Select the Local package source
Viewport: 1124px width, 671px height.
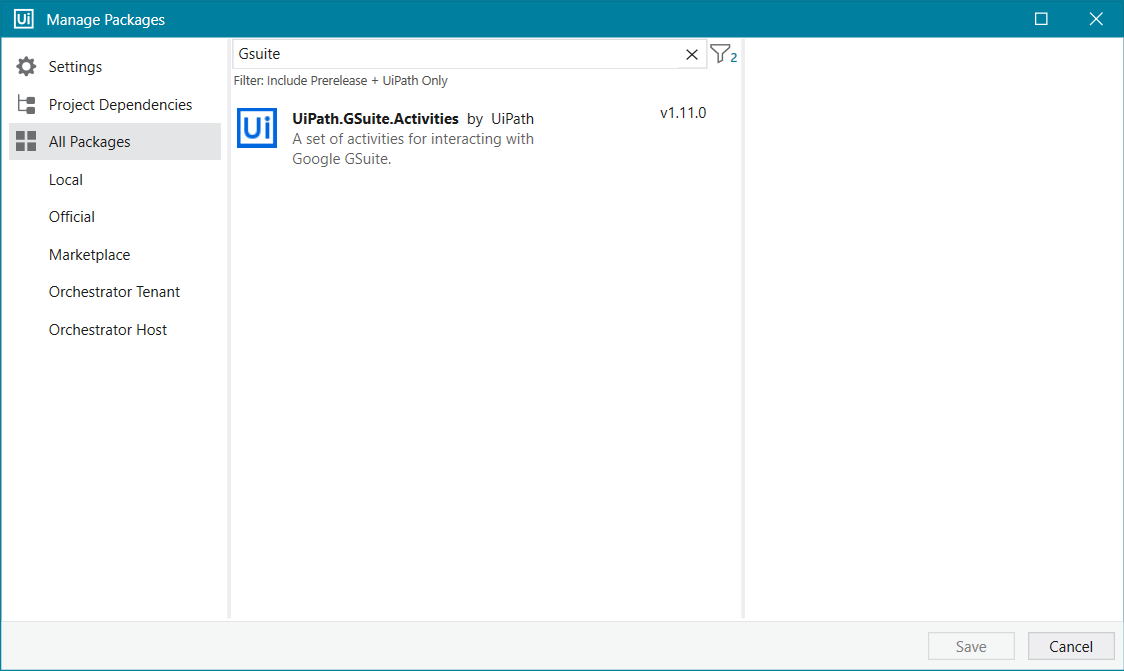click(66, 180)
